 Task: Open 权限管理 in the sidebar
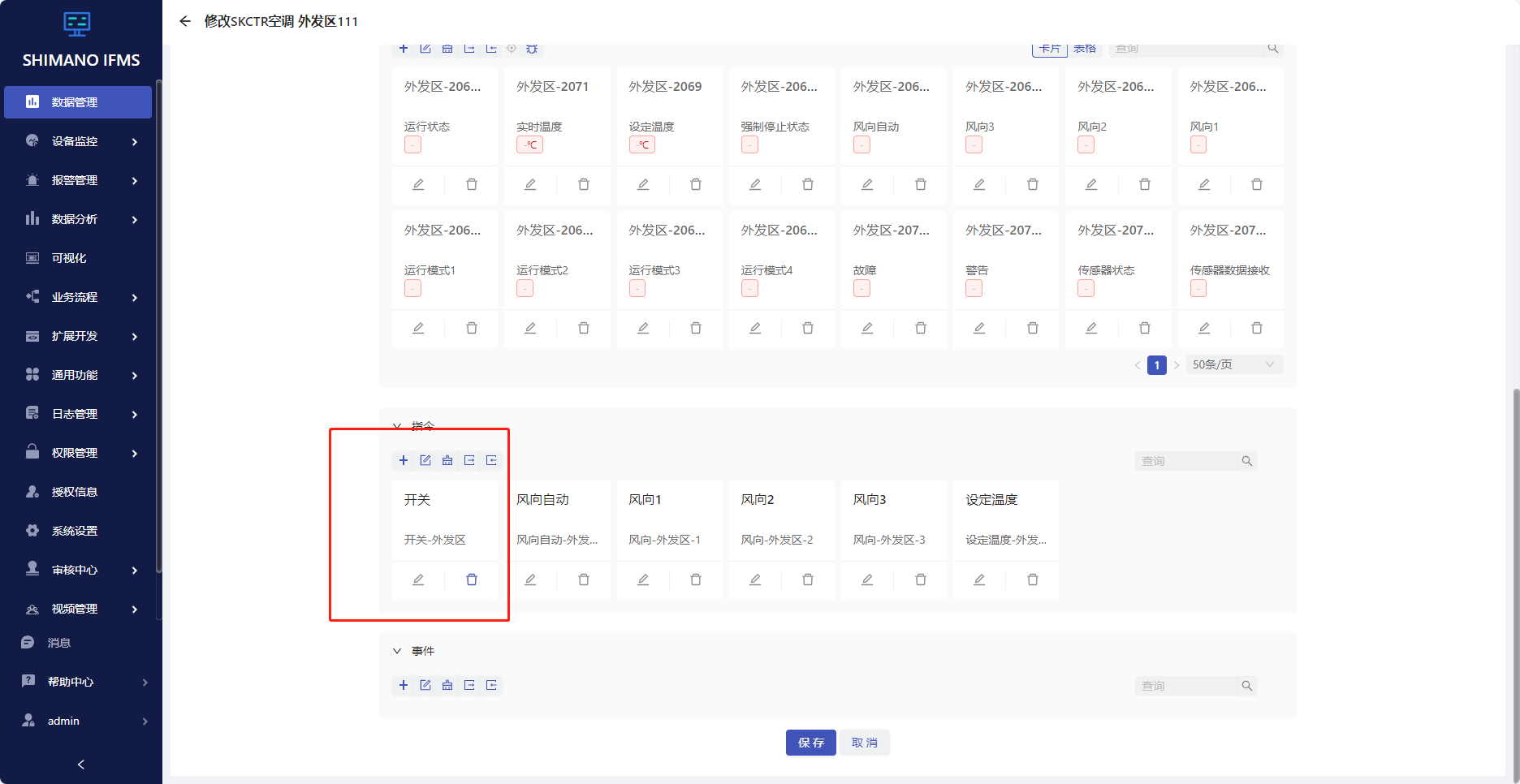pos(78,453)
